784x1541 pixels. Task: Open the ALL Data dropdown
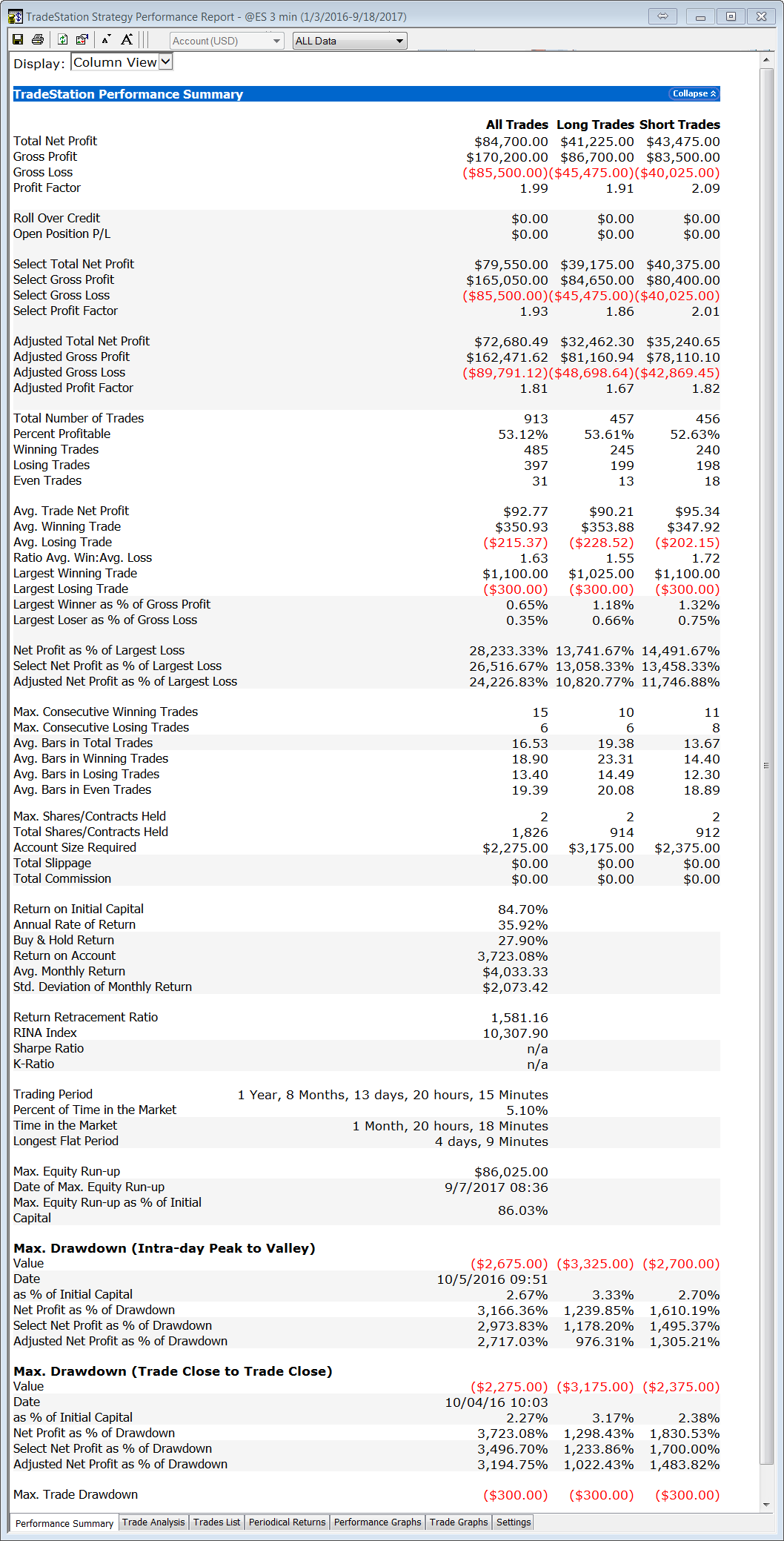click(350, 41)
